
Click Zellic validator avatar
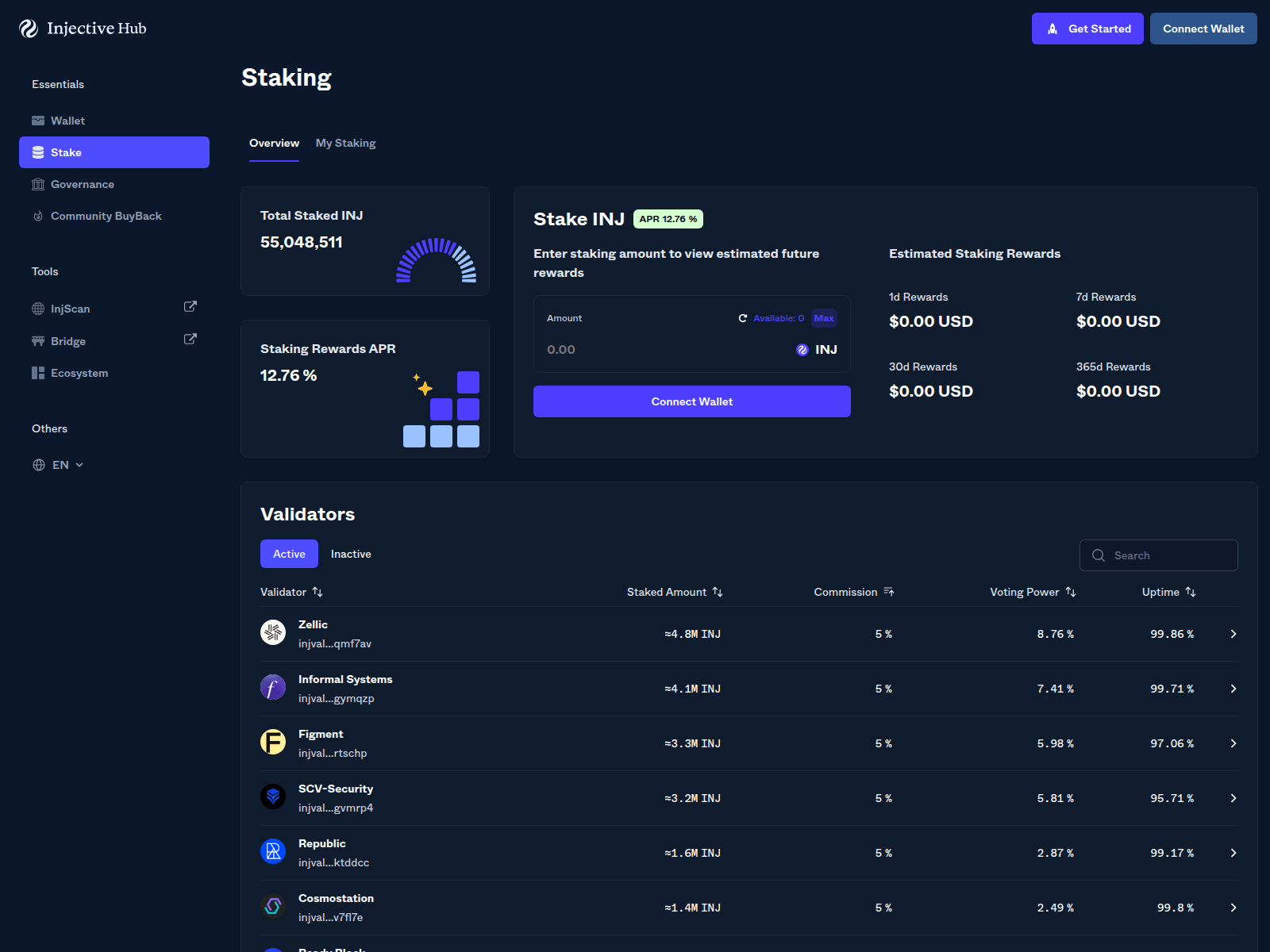[x=273, y=632]
